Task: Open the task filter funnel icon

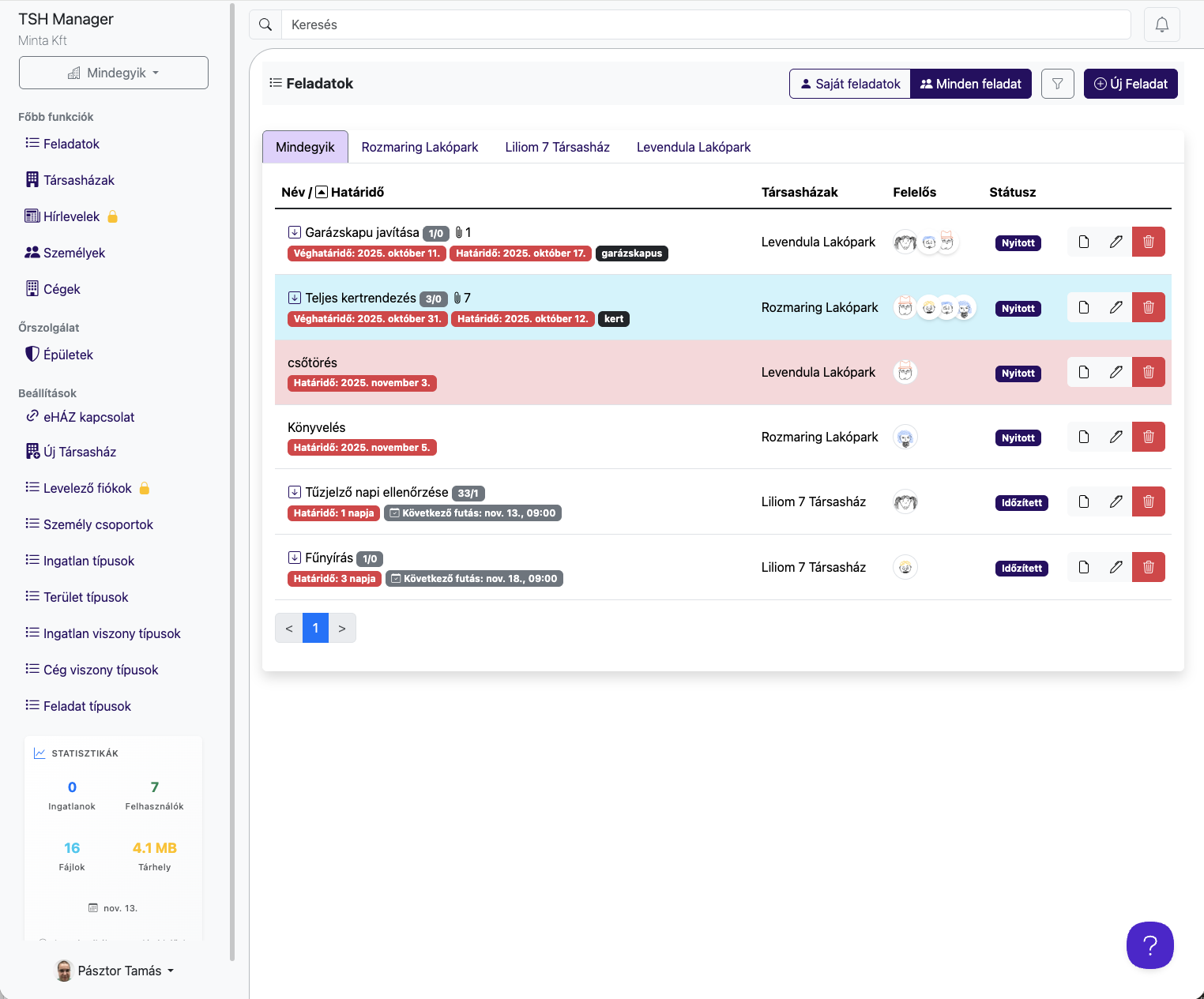Action: click(x=1057, y=84)
